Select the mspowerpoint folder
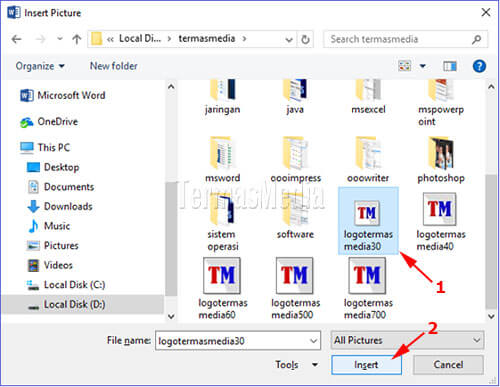Image resolution: width=500 pixels, height=387 pixels. tap(441, 103)
